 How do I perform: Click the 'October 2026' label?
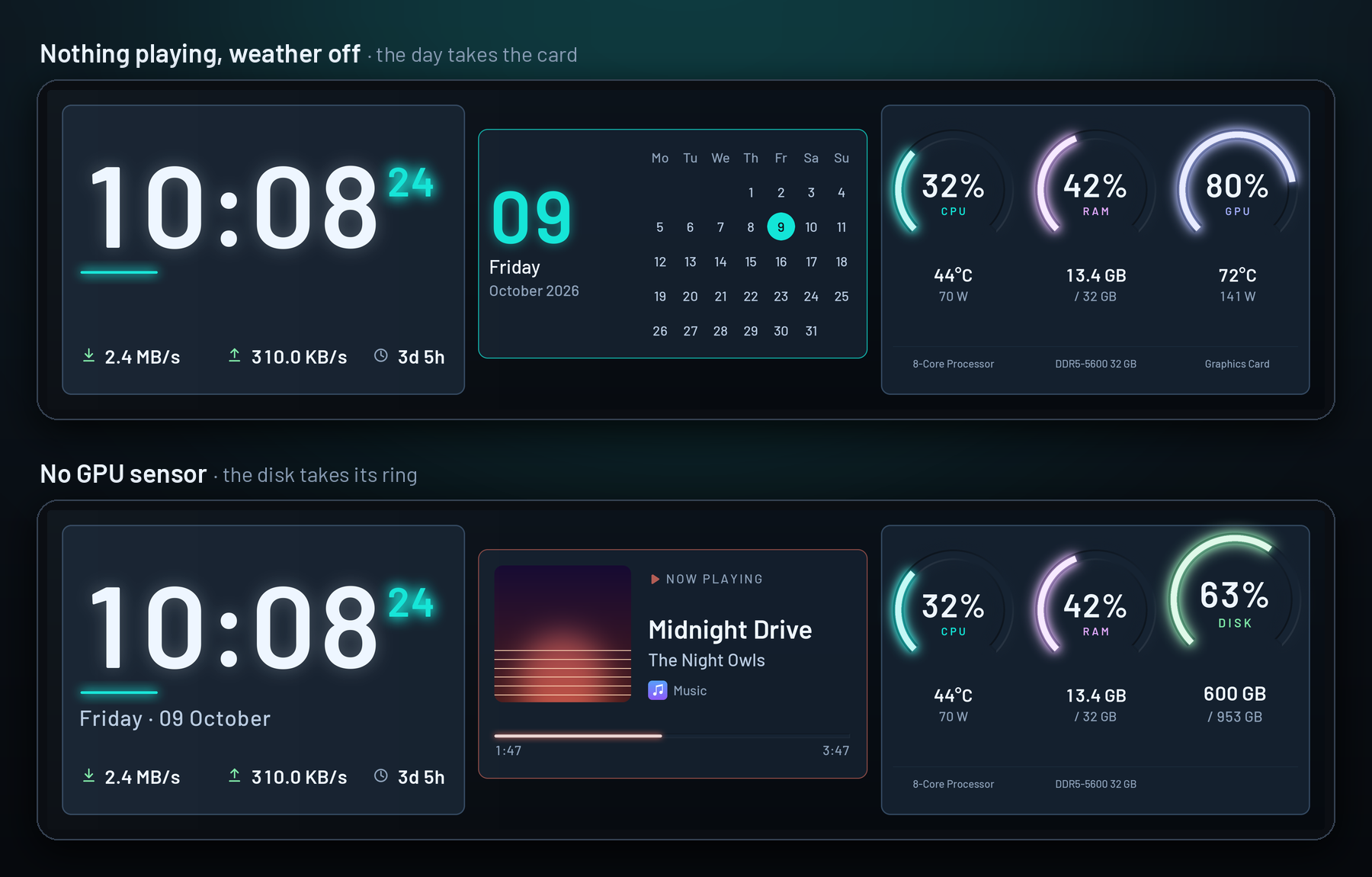534,291
